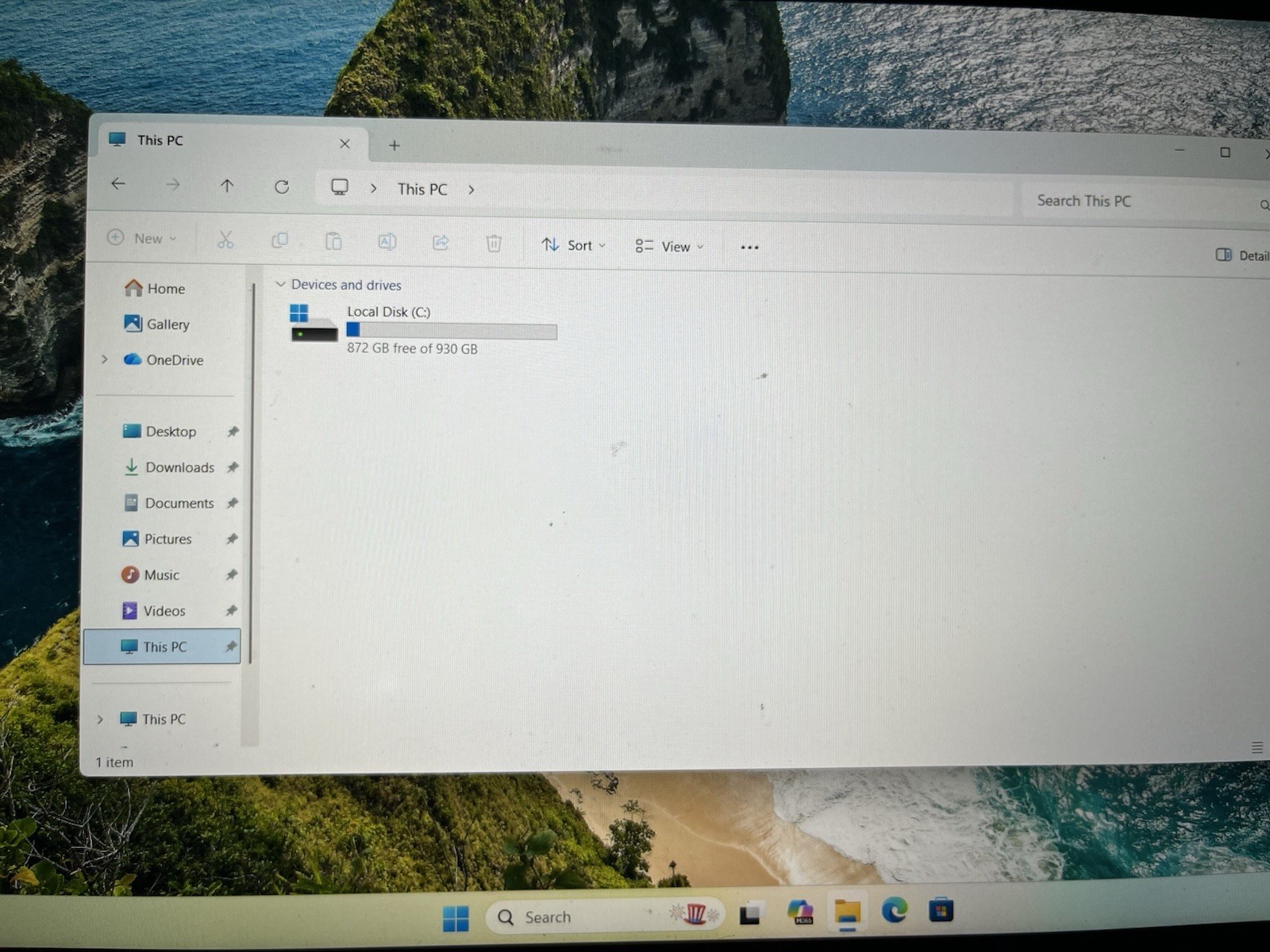
Task: Open the See more ellipsis menu
Action: tap(749, 248)
